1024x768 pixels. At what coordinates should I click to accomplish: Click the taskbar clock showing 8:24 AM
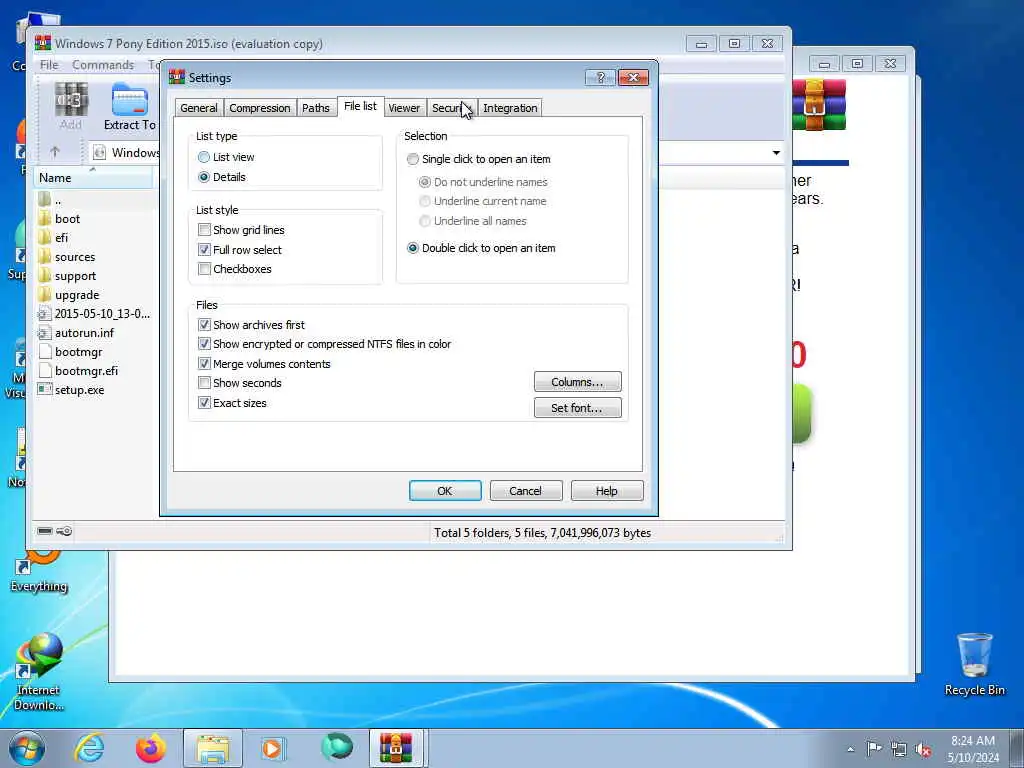pos(973,749)
